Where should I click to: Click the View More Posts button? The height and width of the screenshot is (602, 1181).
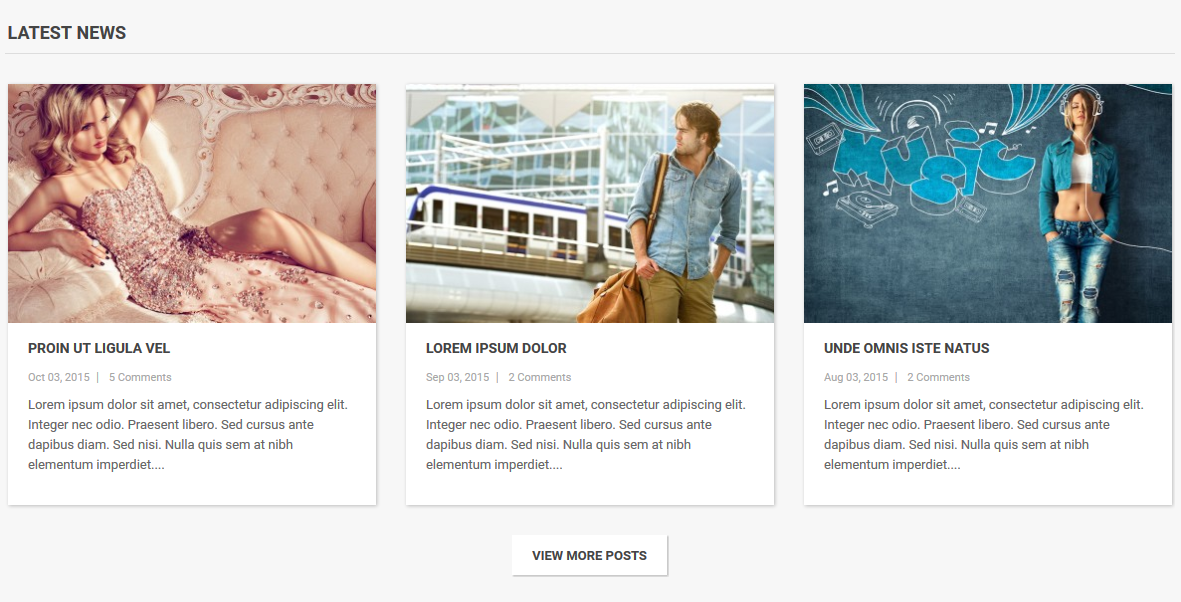[589, 555]
